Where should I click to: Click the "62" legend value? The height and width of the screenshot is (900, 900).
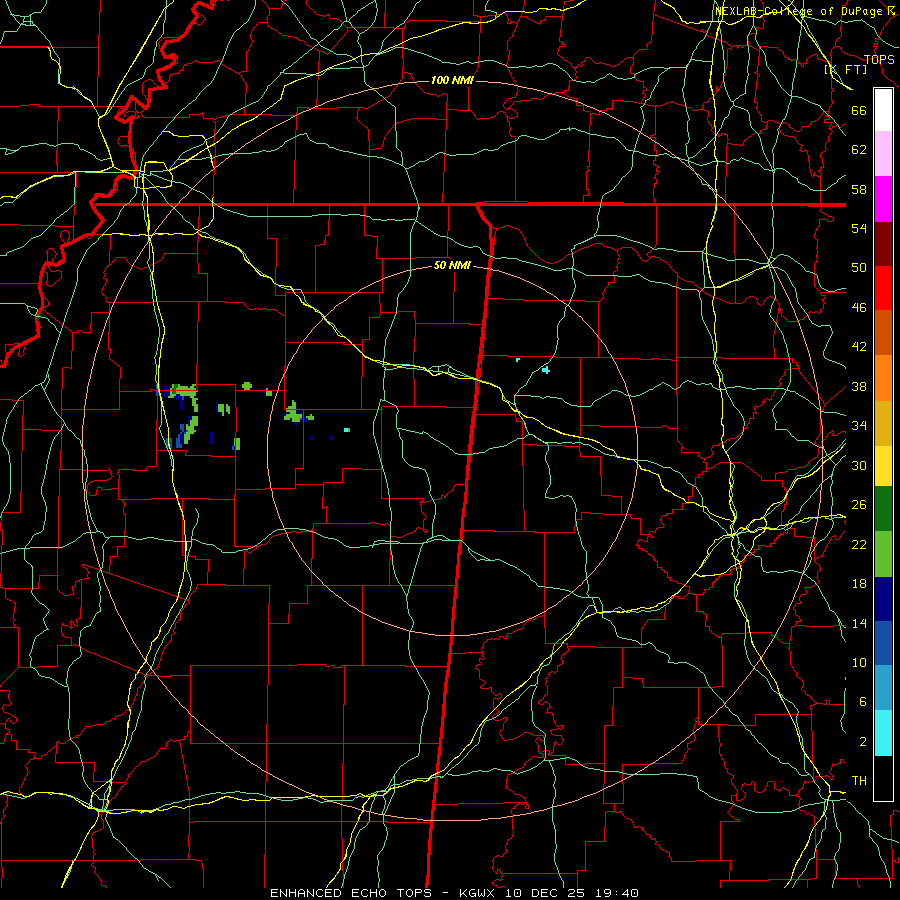click(x=859, y=150)
